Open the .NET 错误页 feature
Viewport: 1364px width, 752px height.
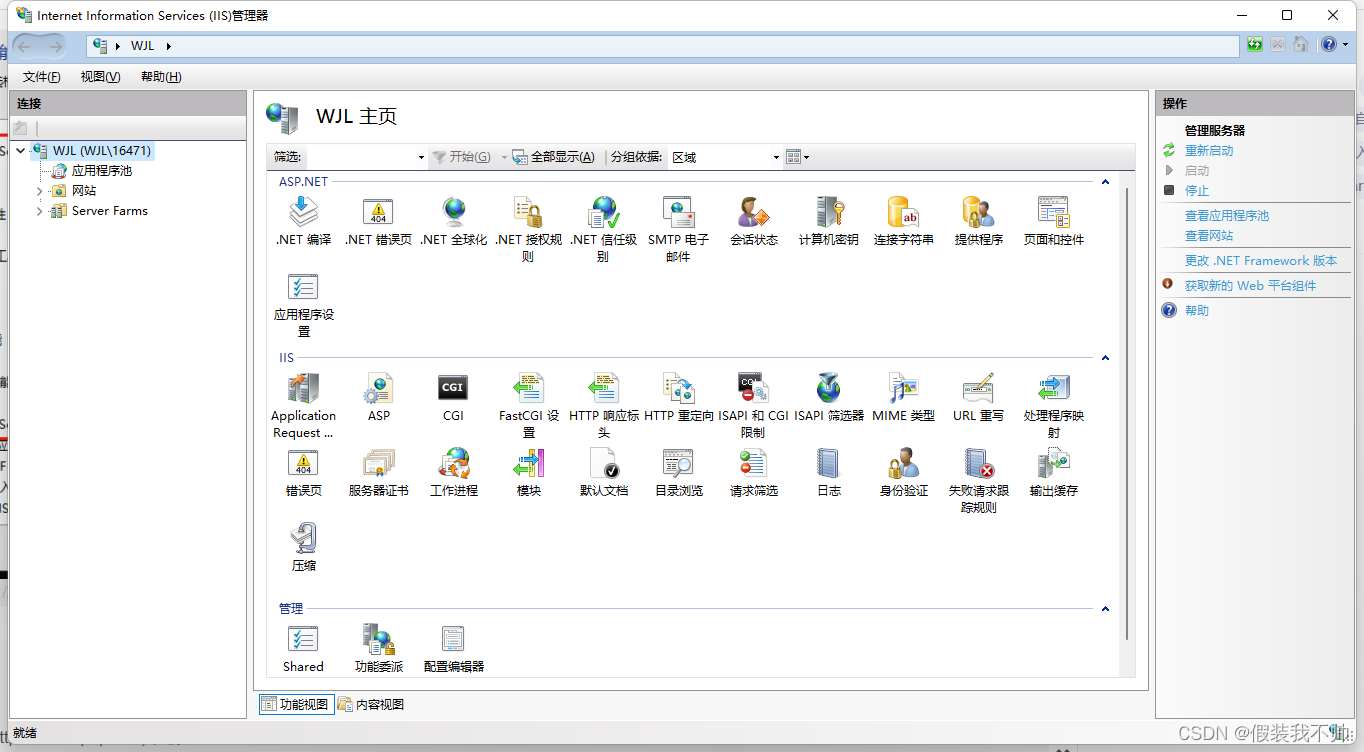coord(378,213)
